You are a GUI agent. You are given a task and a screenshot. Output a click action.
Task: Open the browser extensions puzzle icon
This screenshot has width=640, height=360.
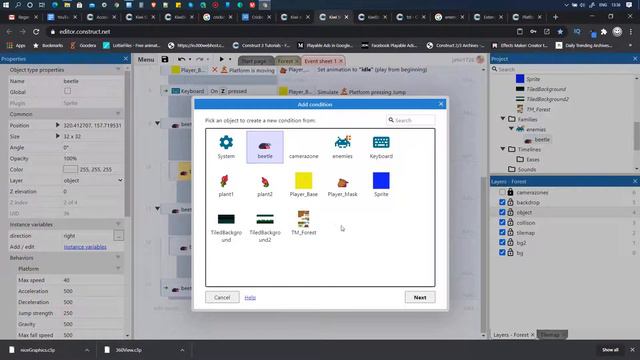604,31
